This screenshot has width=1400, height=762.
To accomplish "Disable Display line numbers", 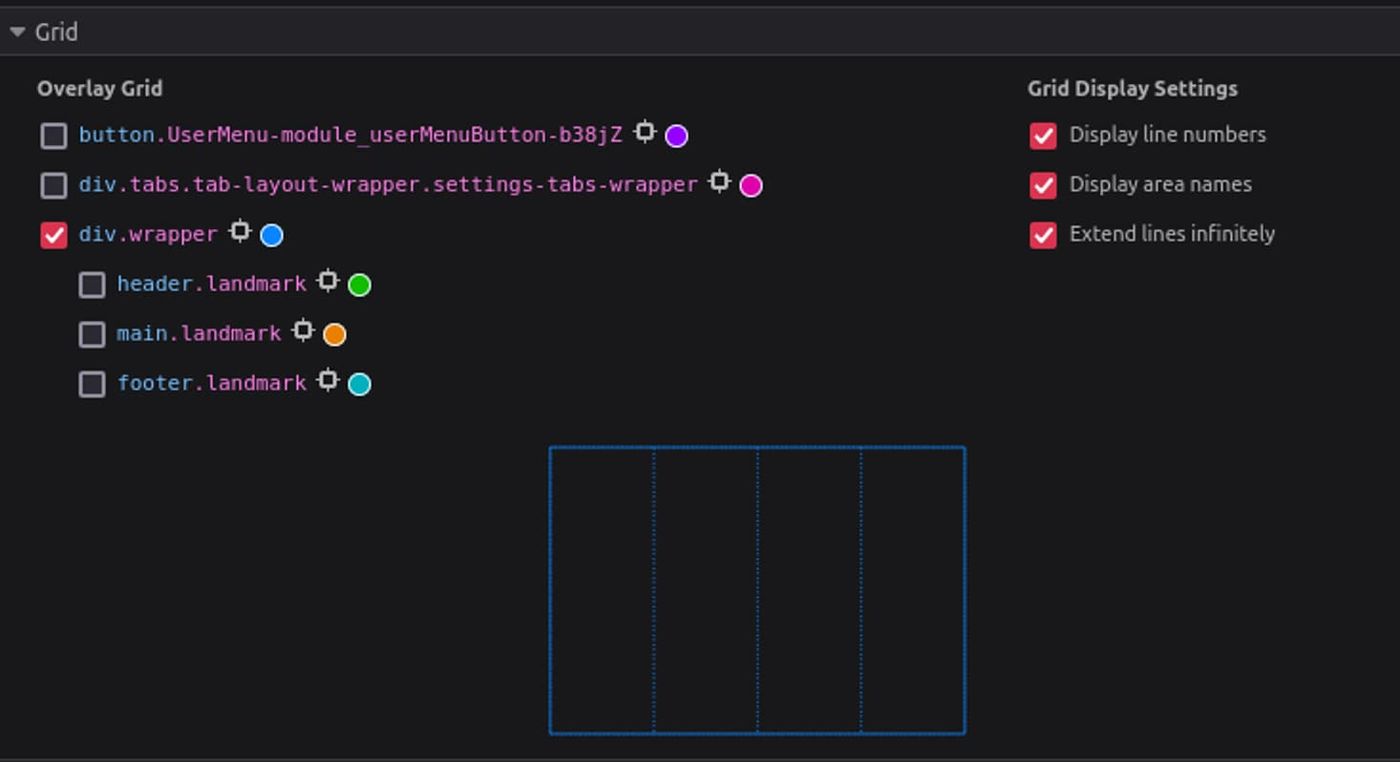I will [1044, 134].
